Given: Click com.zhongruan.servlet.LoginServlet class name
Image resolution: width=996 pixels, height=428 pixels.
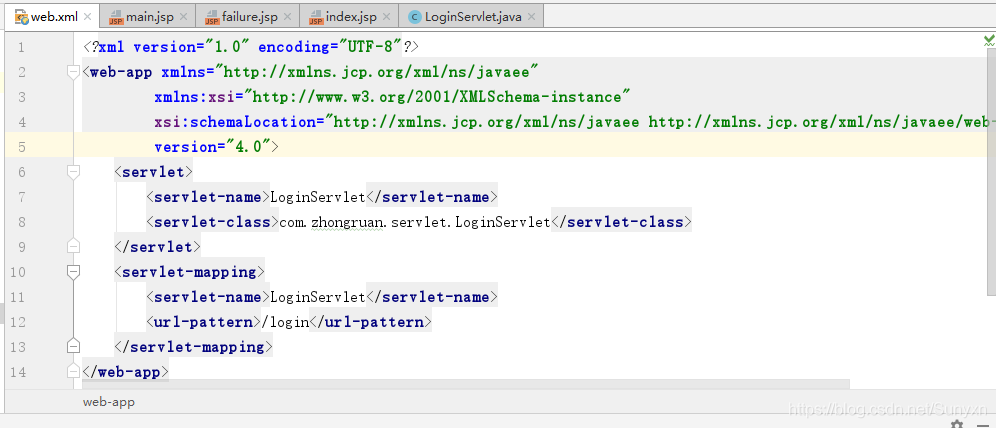Looking at the screenshot, I should pyautogui.click(x=415, y=222).
